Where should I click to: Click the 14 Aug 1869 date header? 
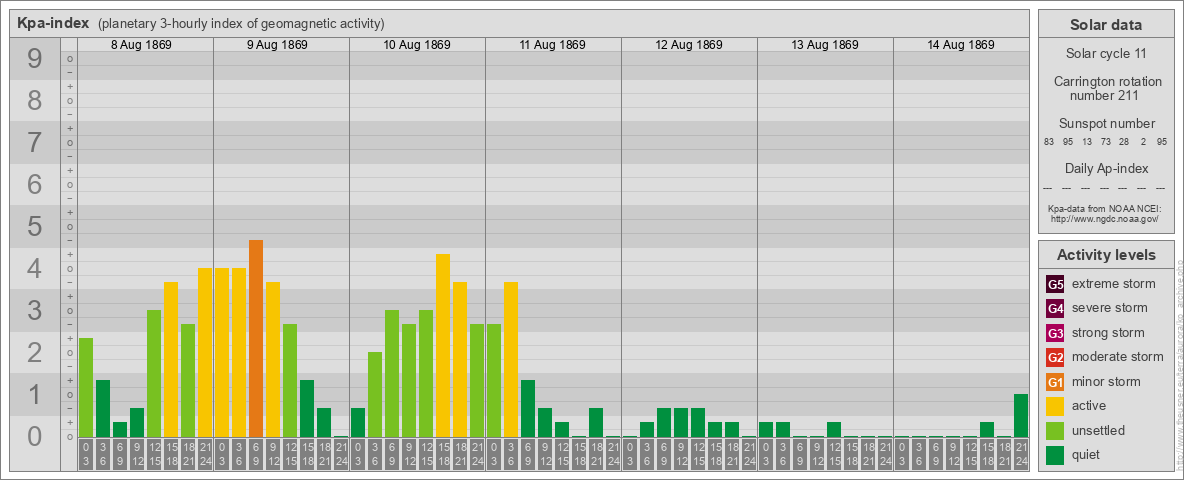click(x=960, y=45)
